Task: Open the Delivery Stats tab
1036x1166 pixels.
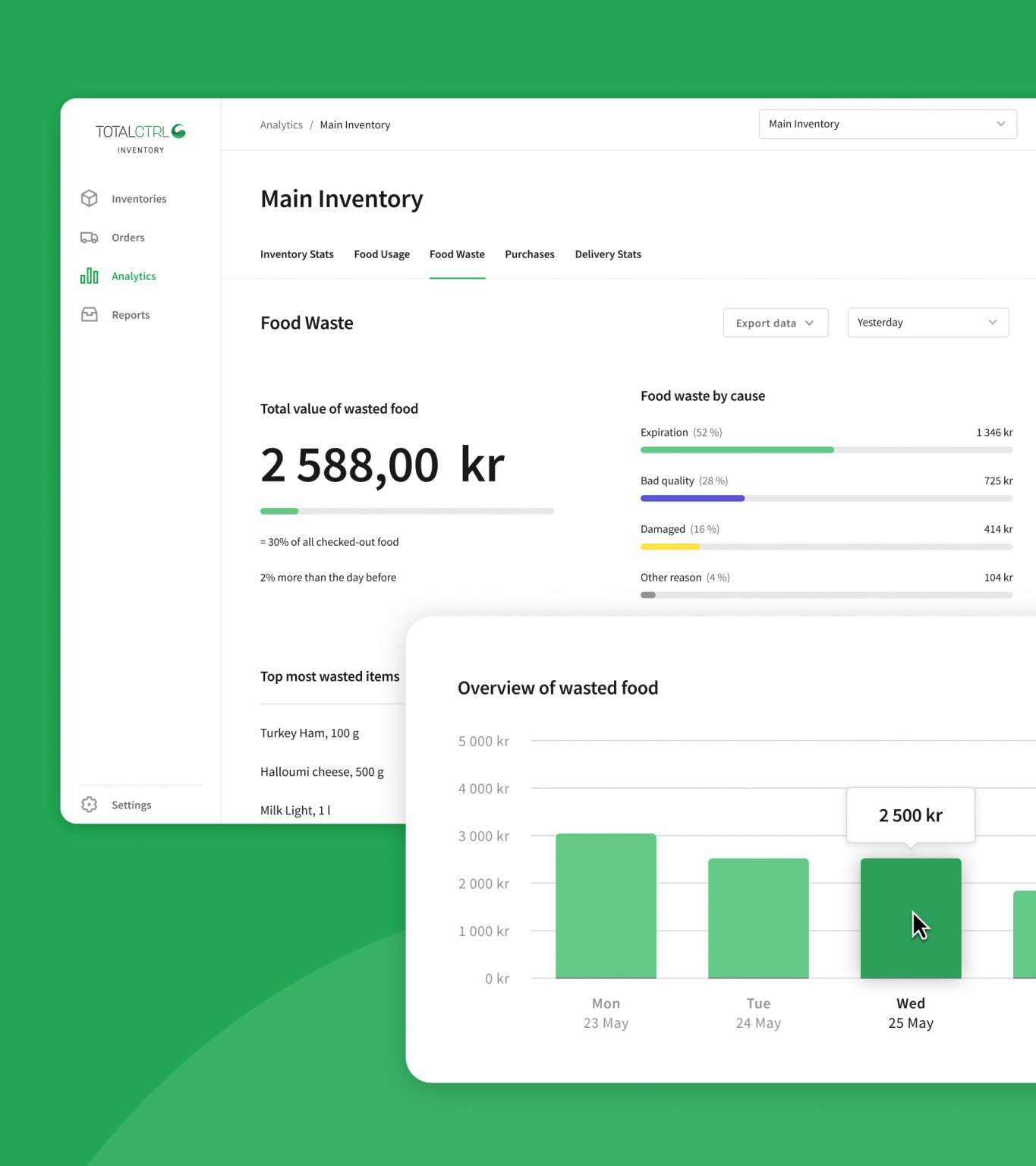Action: click(x=607, y=254)
